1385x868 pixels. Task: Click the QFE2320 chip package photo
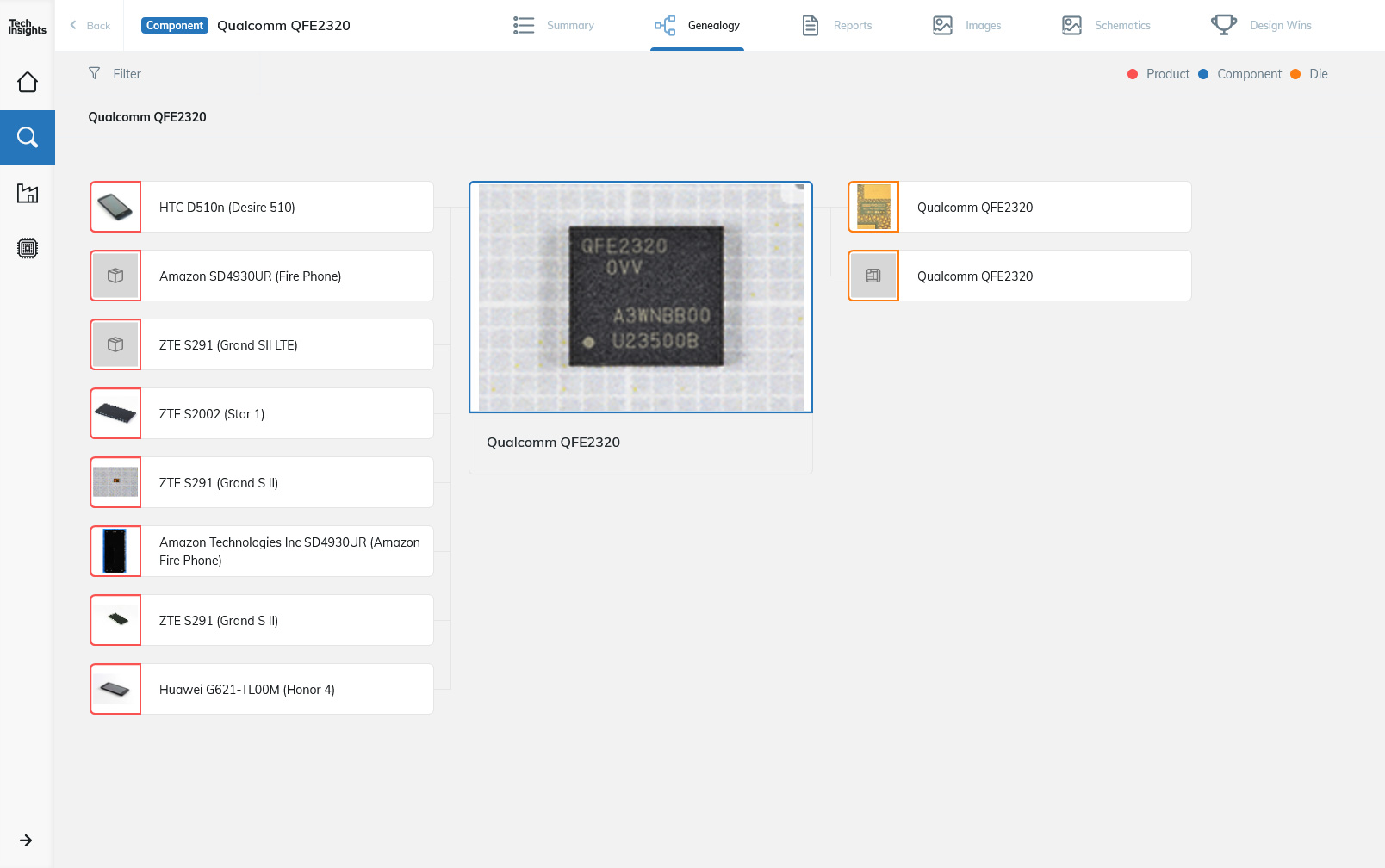click(x=641, y=297)
